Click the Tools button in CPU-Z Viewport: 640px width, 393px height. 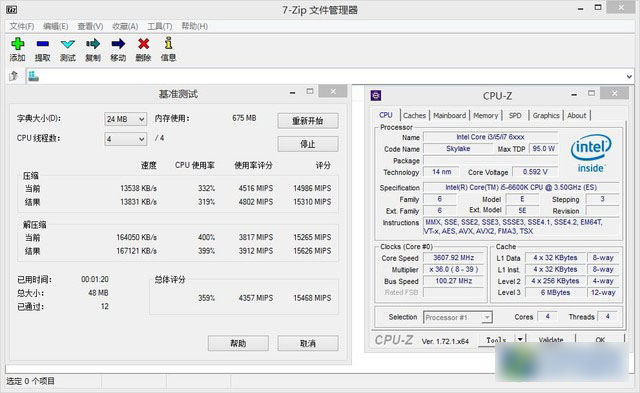tap(496, 340)
